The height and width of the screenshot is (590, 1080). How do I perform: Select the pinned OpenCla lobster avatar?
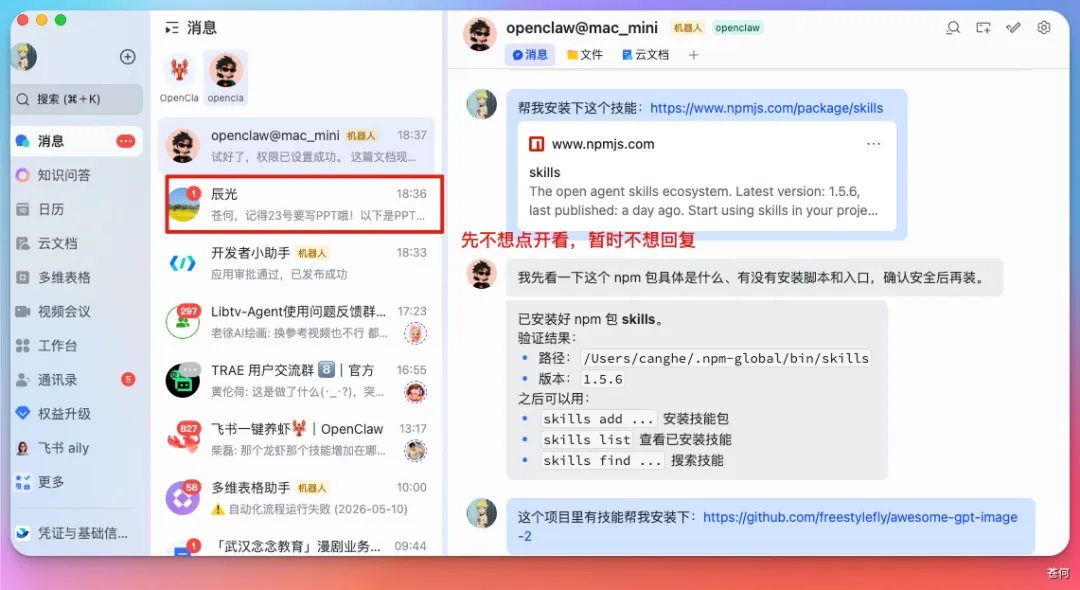(x=179, y=71)
